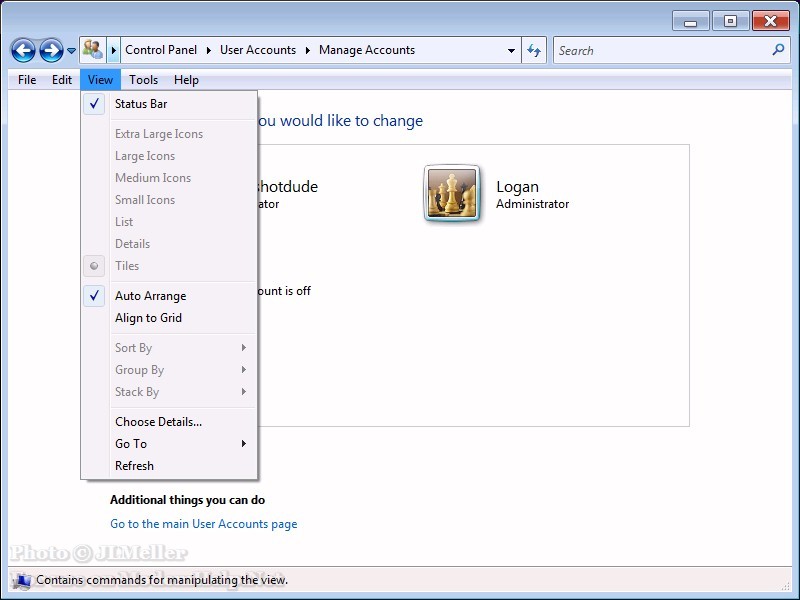Click the status bar view description text
This screenshot has width=800, height=600.
[x=162, y=580]
